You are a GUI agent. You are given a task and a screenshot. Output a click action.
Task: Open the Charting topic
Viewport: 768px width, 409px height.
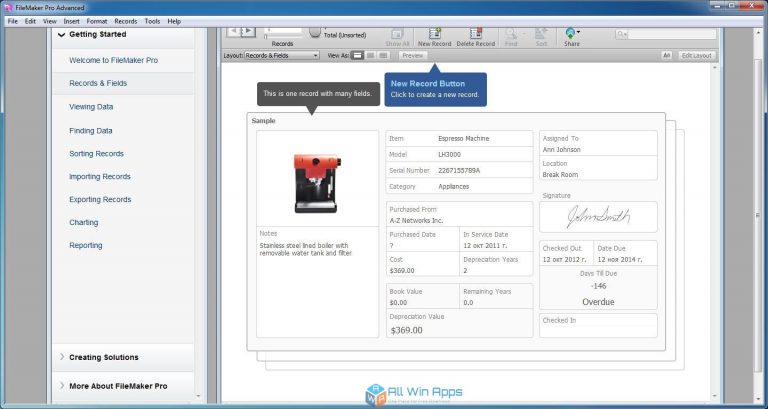[84, 222]
